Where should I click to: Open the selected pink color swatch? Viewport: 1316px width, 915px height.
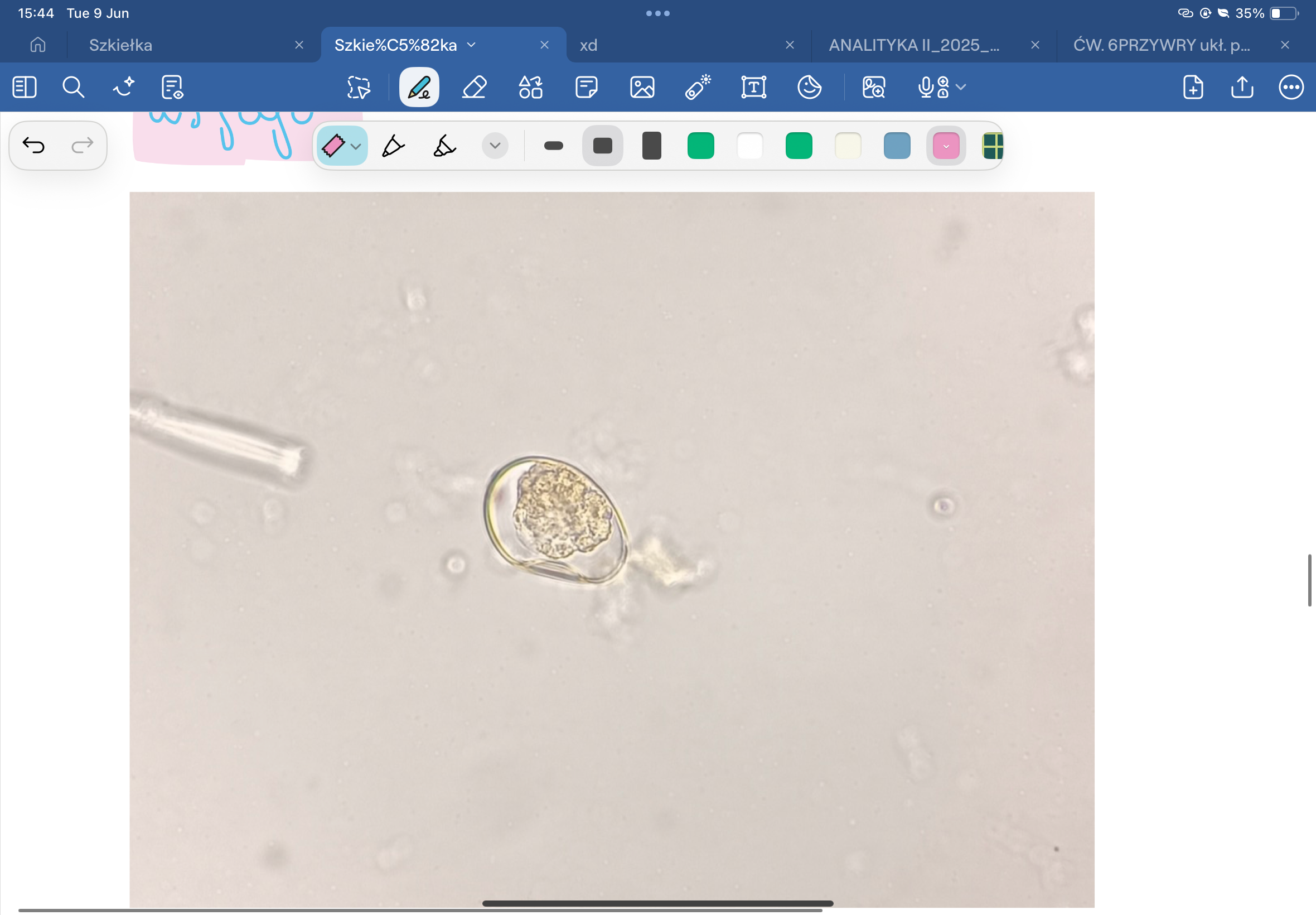(946, 146)
